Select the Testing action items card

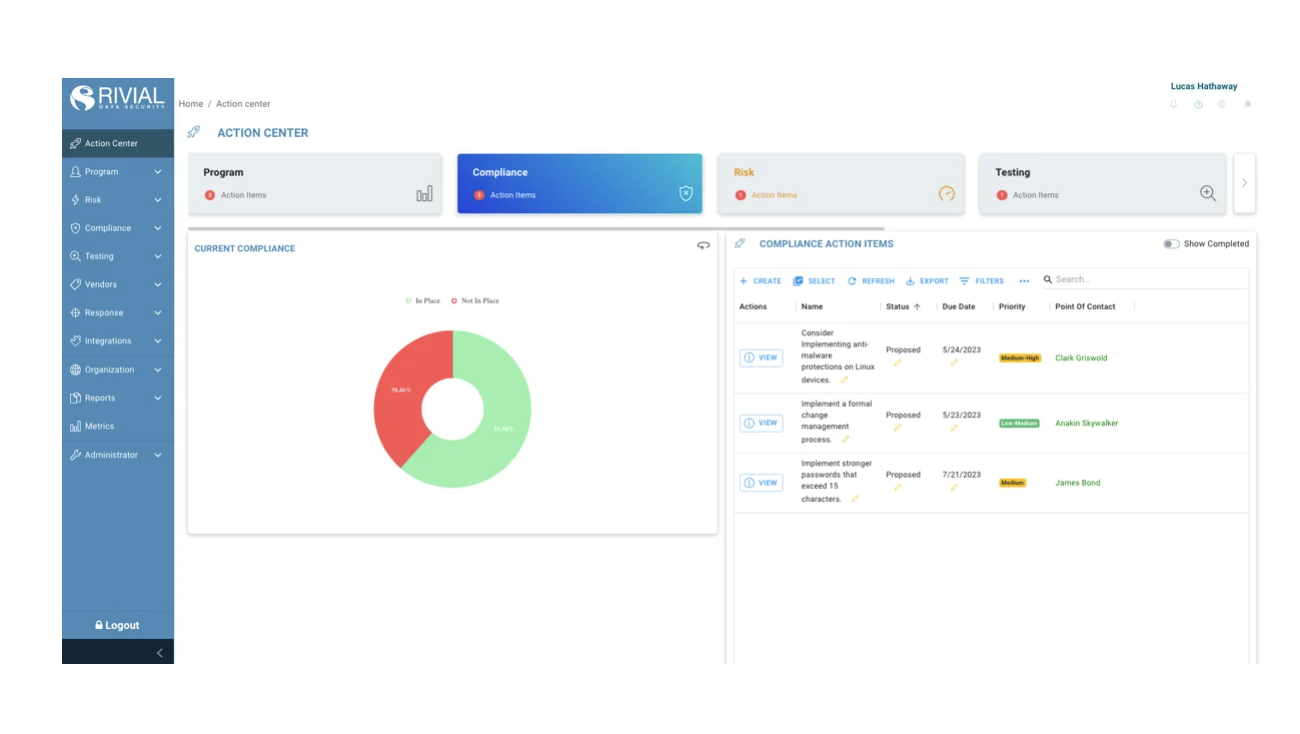click(x=1102, y=183)
